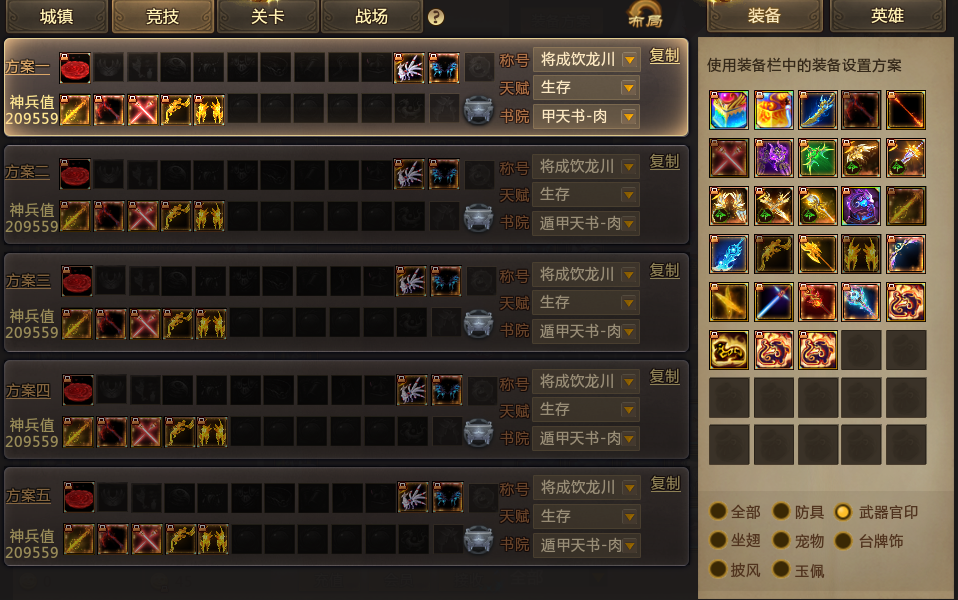Screen dimensions: 958x600
Task: Click the 复制 link for 方案三
Action: 665,271
